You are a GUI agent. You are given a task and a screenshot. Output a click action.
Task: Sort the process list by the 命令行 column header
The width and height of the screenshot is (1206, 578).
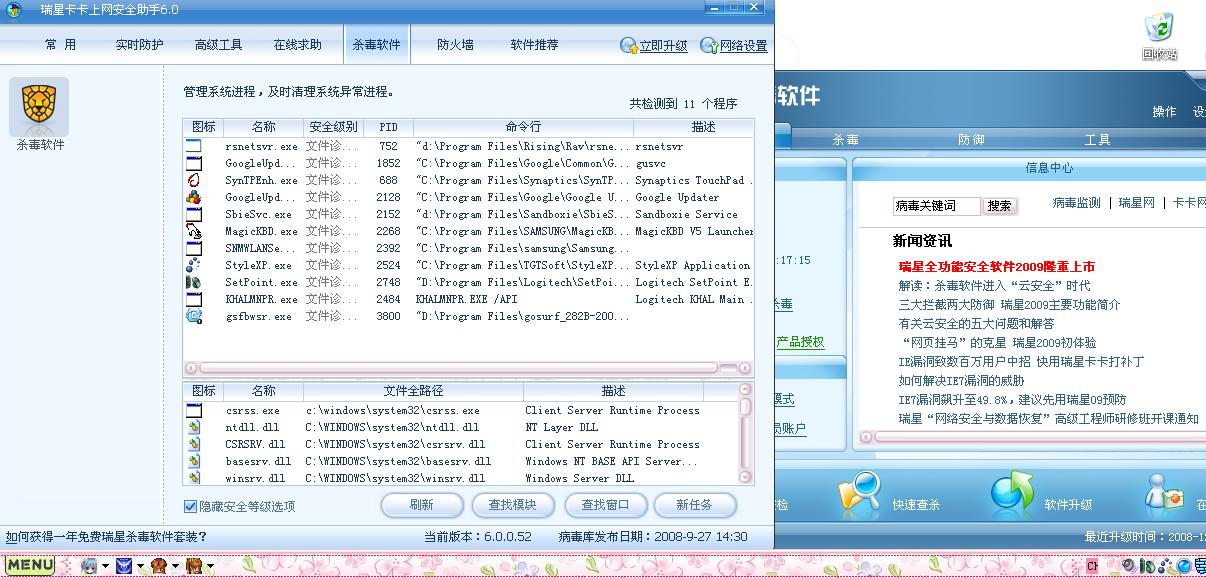tap(523, 127)
